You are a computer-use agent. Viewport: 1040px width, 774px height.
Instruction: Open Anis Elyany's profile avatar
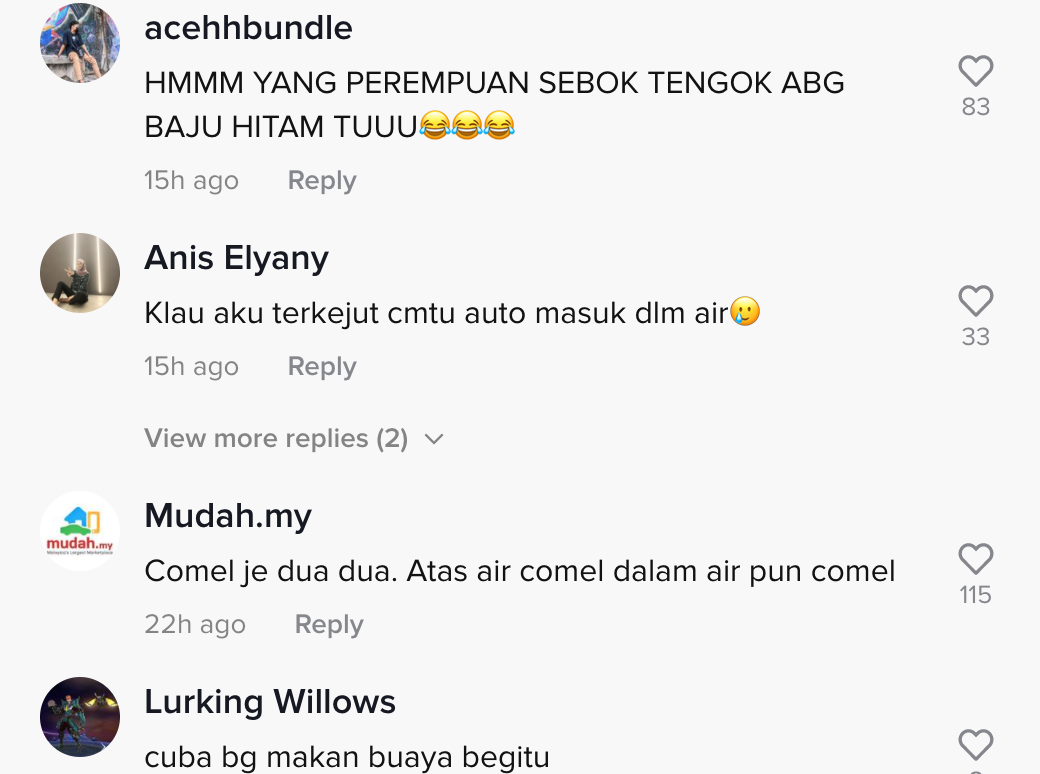pyautogui.click(x=80, y=273)
